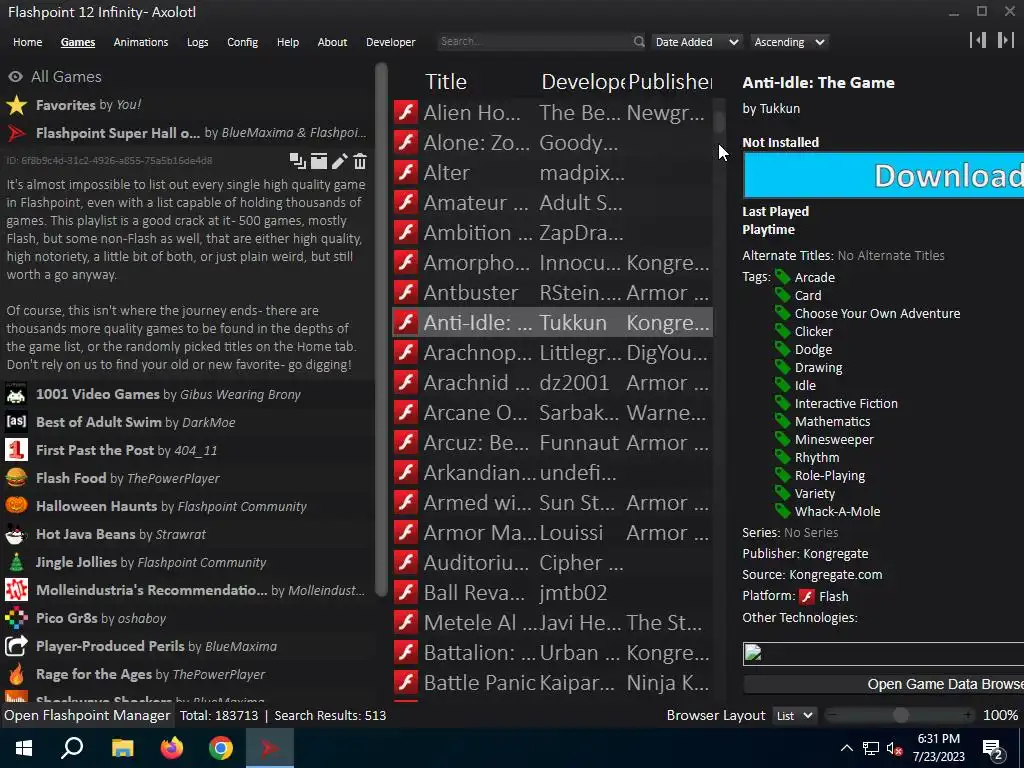Open Browser Layout List dropdown
This screenshot has height=768, width=1024.
coord(795,716)
